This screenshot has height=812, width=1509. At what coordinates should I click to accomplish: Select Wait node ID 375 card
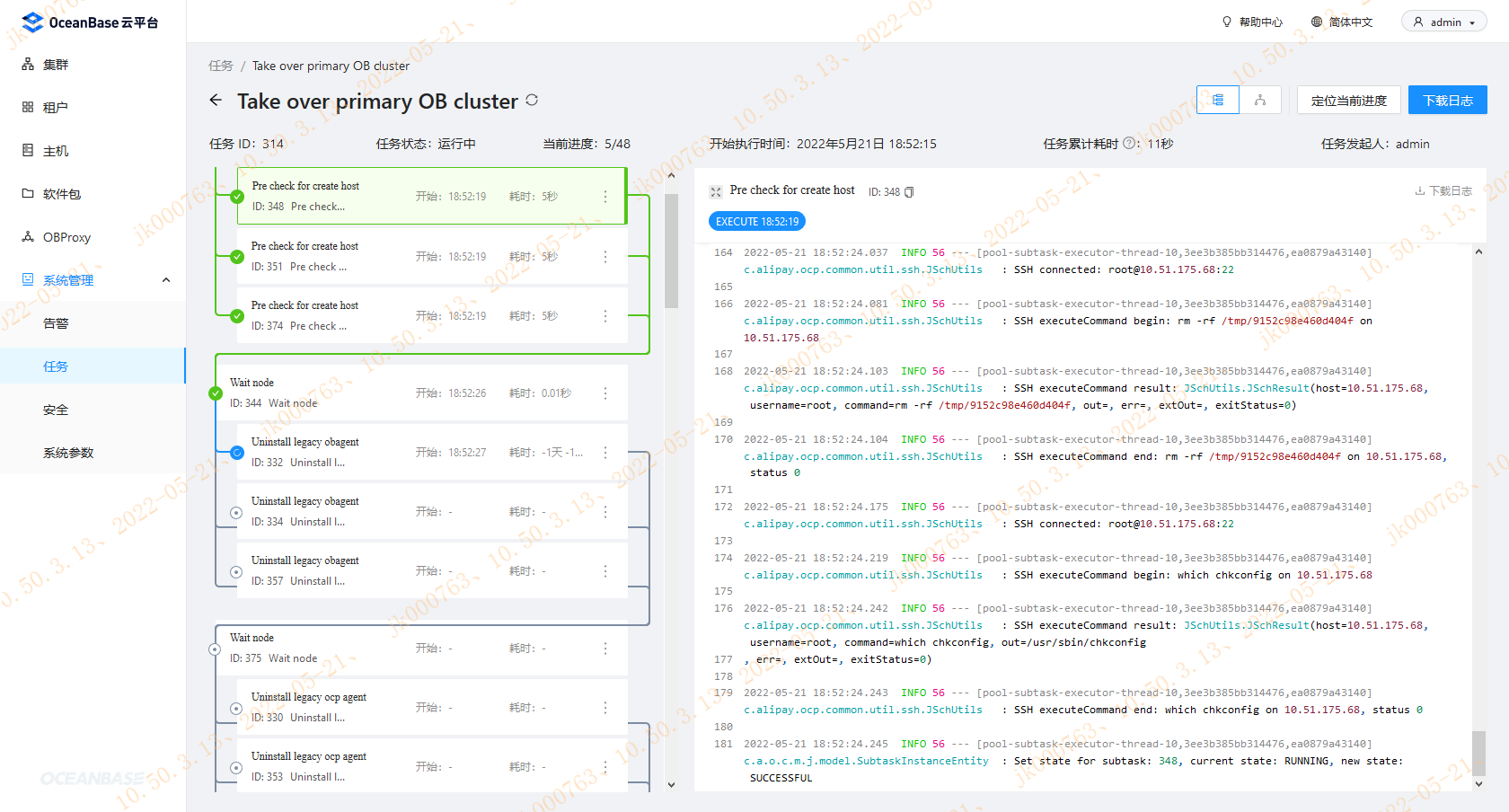coord(421,648)
